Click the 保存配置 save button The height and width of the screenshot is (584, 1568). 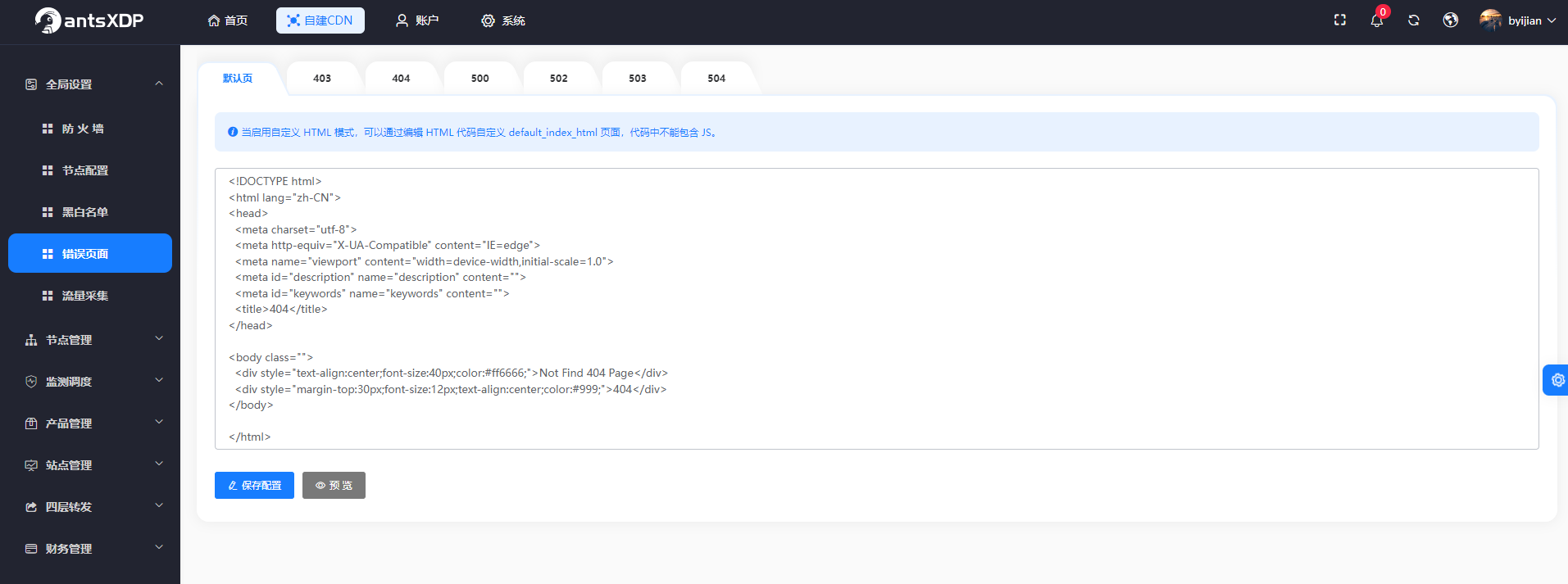coord(254,485)
